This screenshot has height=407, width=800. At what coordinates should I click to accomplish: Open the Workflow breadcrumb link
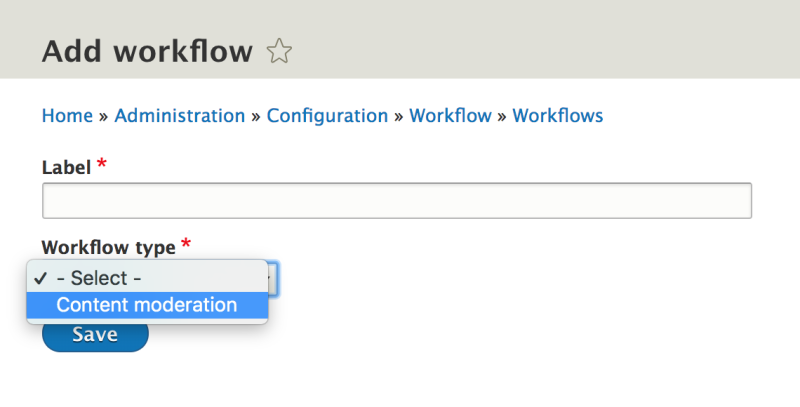pyautogui.click(x=450, y=116)
